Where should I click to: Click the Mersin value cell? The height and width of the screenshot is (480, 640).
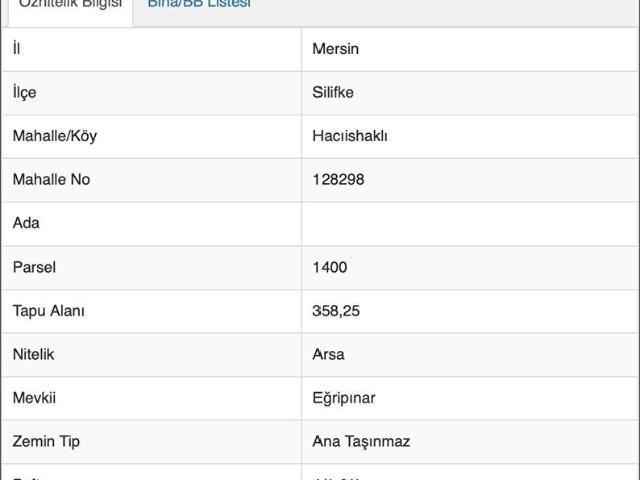click(x=335, y=49)
